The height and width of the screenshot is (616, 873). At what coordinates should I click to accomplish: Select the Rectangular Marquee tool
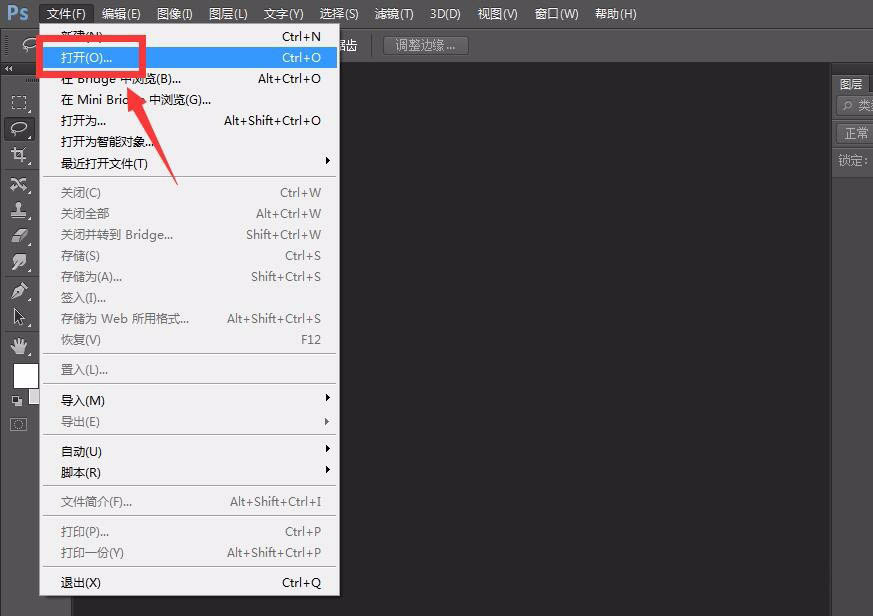(19, 102)
